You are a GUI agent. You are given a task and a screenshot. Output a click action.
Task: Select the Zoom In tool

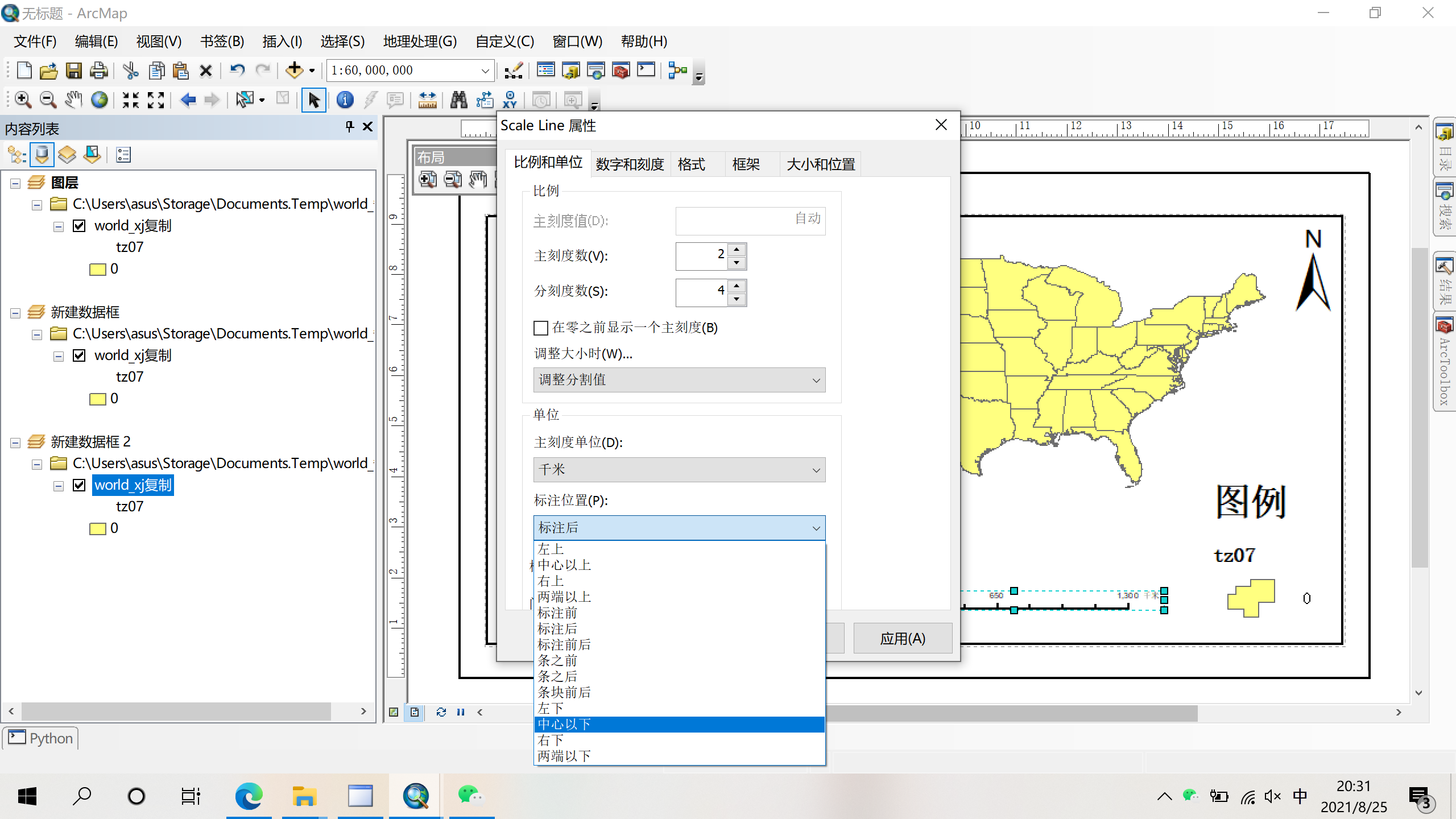[23, 100]
